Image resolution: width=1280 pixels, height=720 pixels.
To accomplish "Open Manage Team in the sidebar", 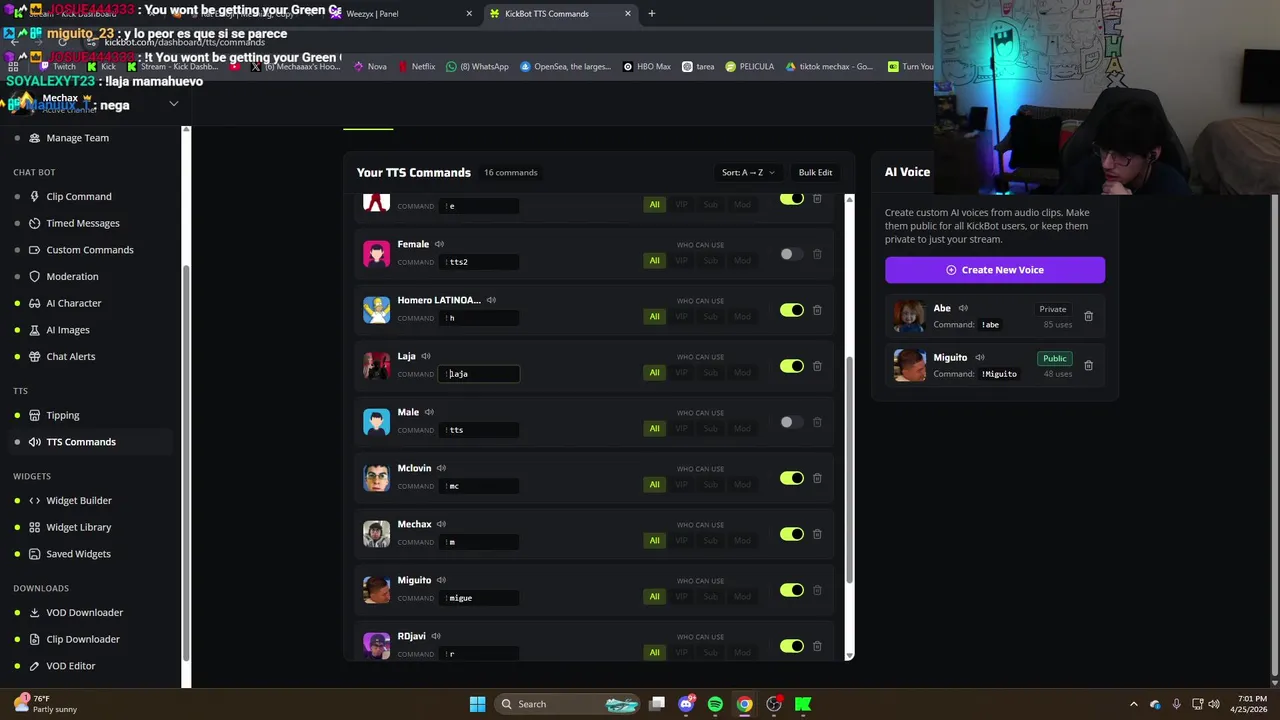I will [x=78, y=138].
